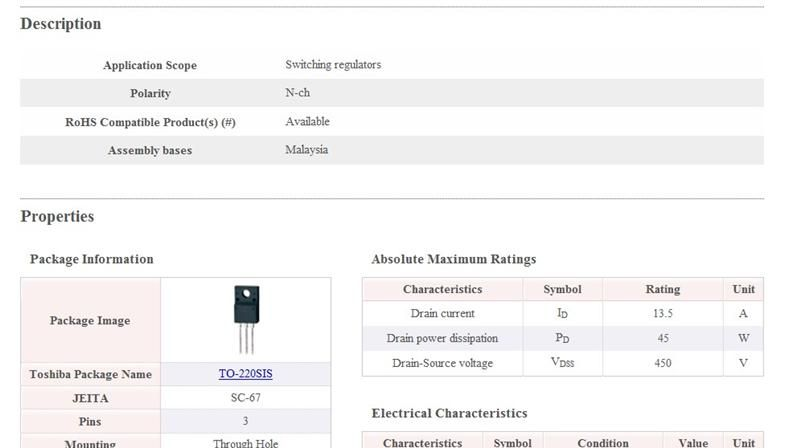Open the TO-220SIS package link
The width and height of the screenshot is (800, 448).
(245, 374)
